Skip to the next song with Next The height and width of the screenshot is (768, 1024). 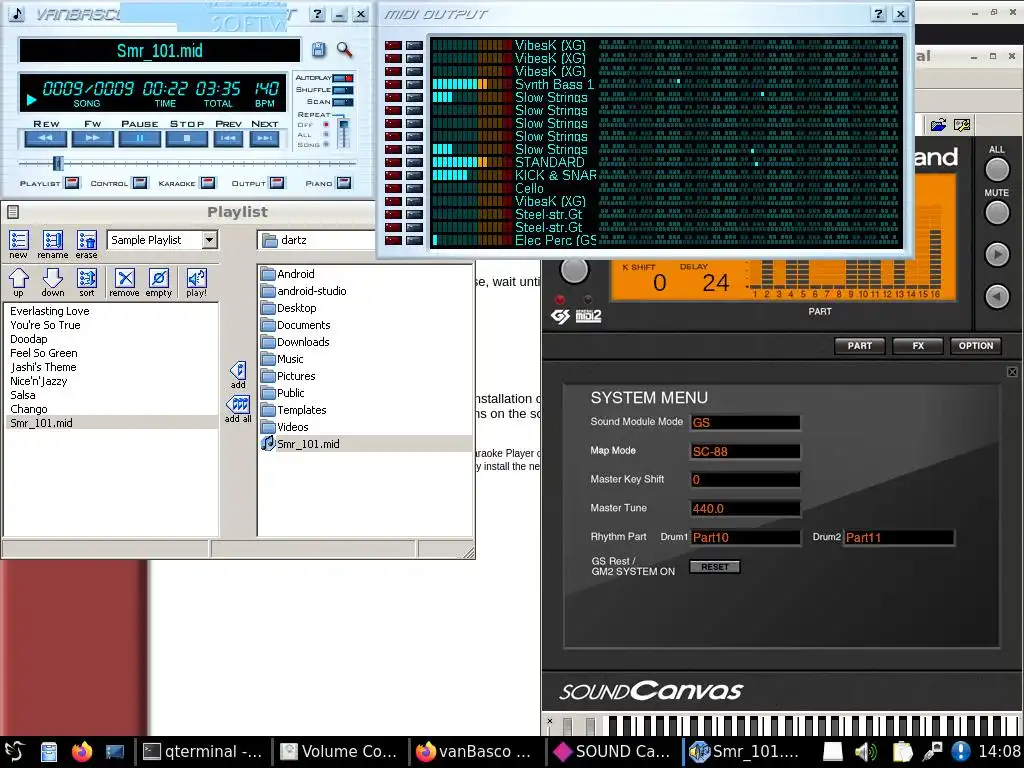pos(264,138)
